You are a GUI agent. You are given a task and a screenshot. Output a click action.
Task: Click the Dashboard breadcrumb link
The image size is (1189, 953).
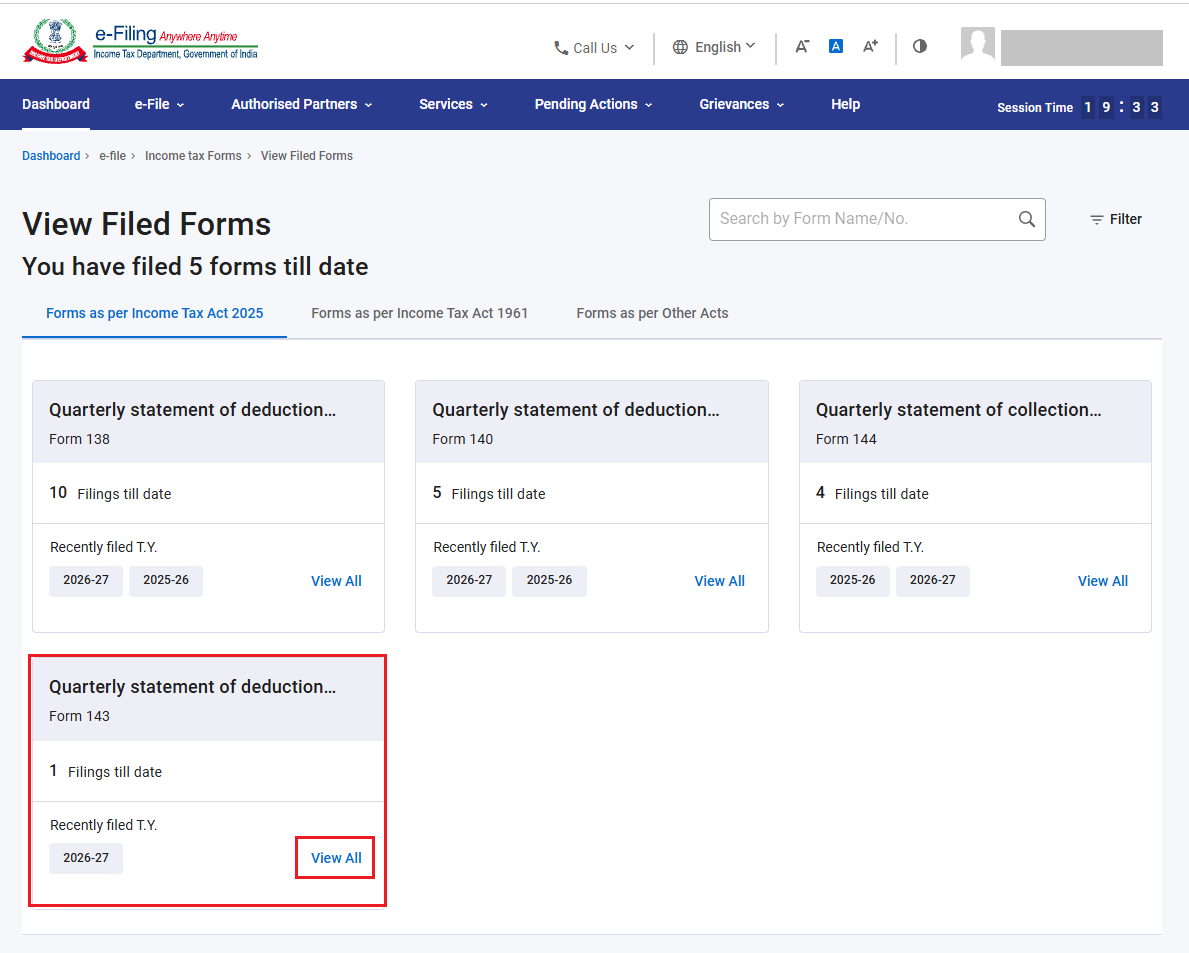[x=51, y=155]
